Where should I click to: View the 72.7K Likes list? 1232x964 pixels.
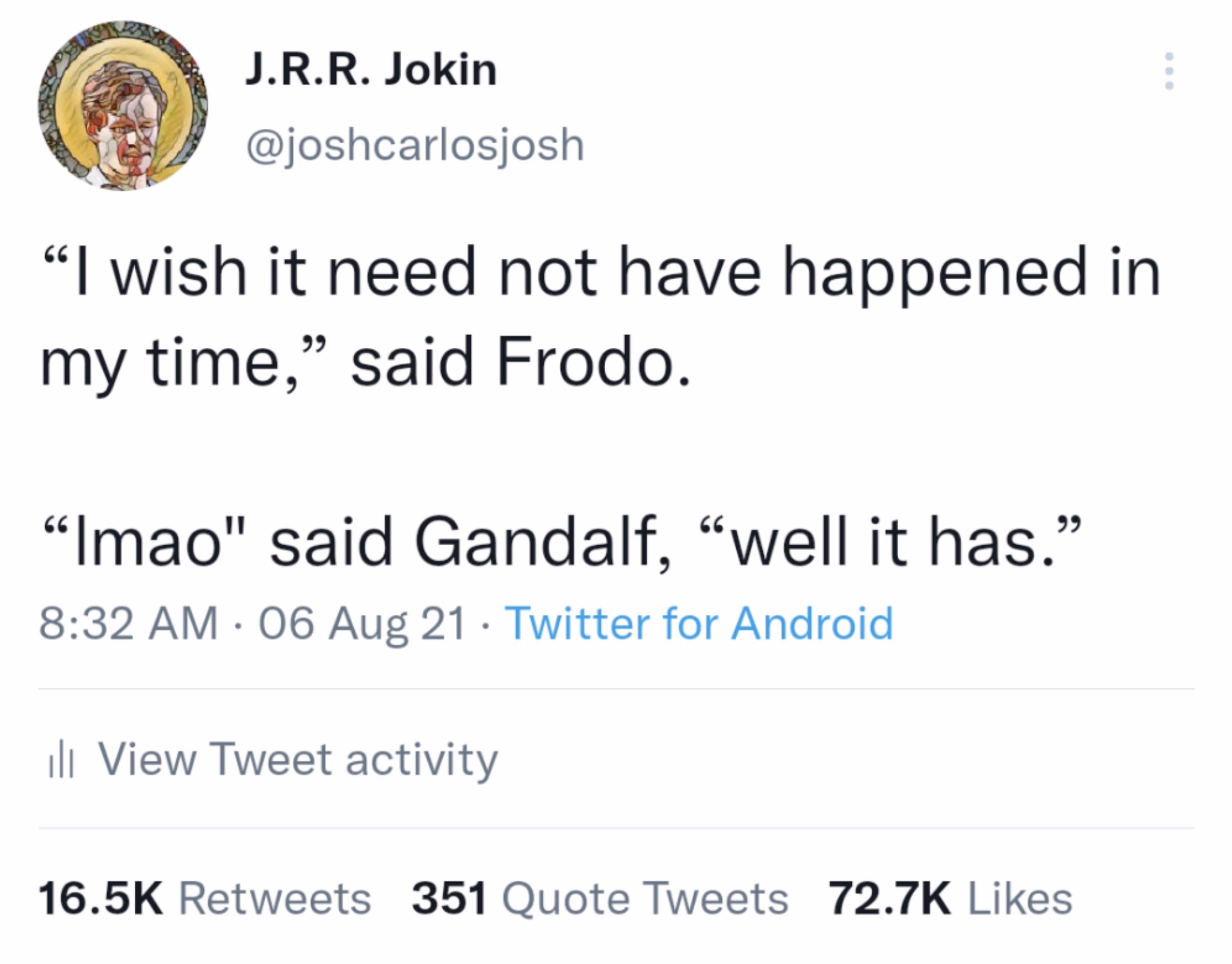click(950, 899)
